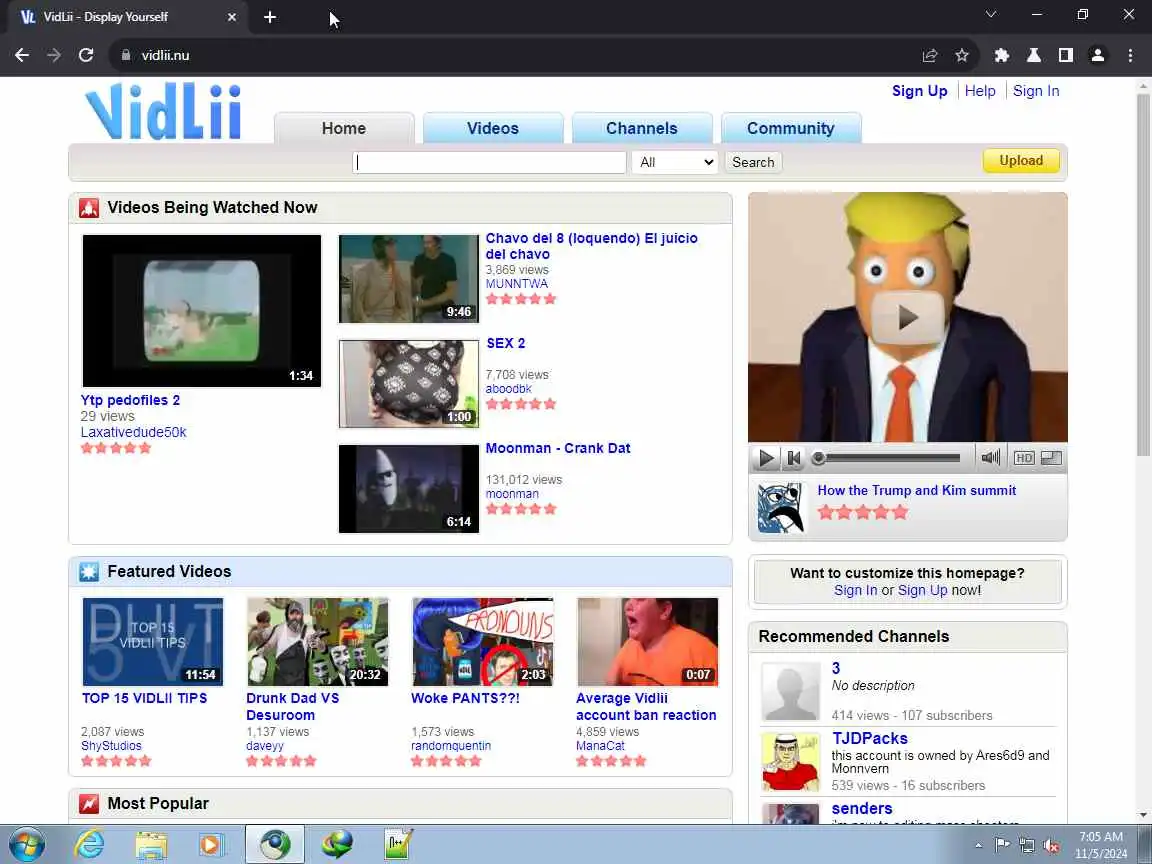Open the file explorer taskbar icon
1152x864 pixels.
(151, 845)
